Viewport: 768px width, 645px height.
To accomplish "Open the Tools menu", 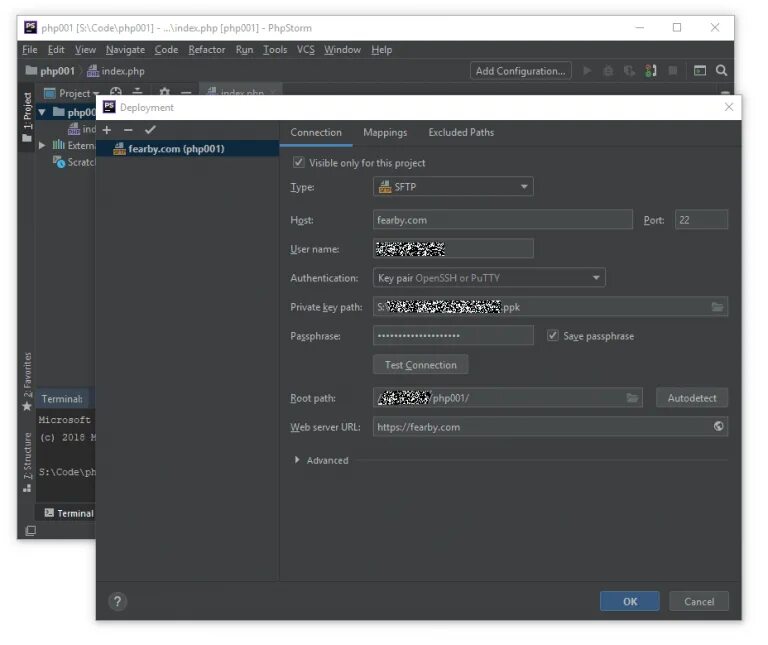I will tap(275, 49).
